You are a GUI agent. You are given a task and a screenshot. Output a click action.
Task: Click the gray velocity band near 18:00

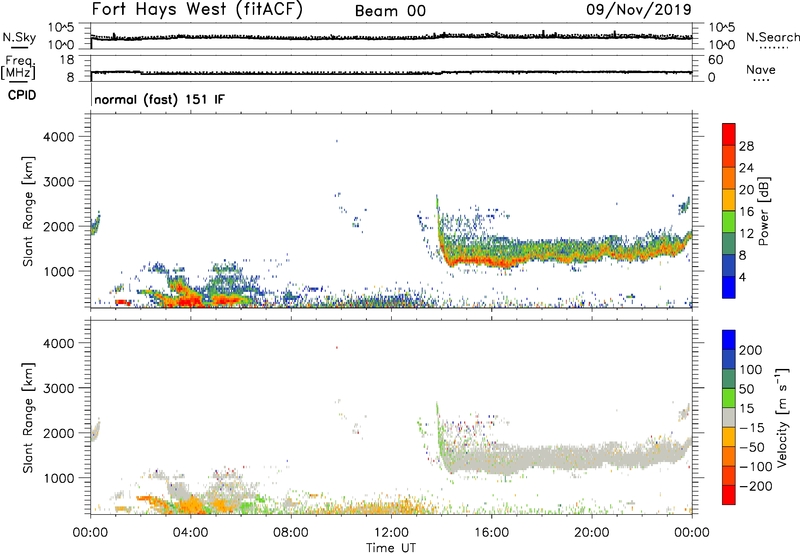click(541, 457)
